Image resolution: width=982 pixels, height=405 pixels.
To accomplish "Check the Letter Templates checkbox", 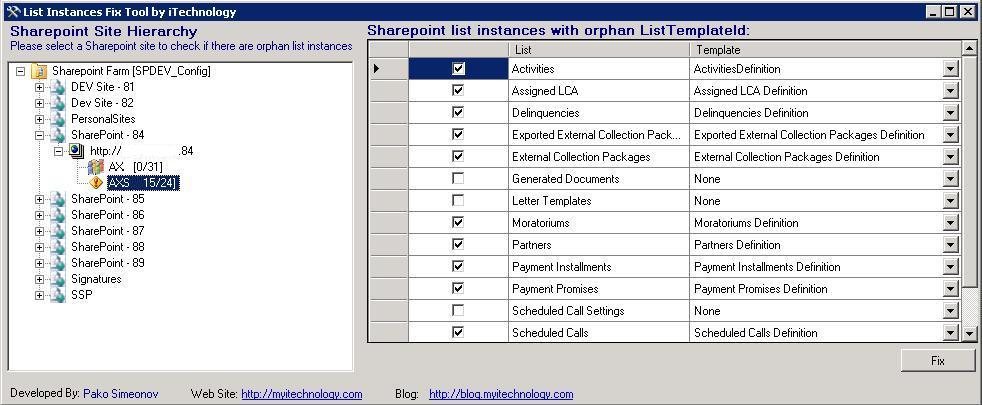I will 458,201.
